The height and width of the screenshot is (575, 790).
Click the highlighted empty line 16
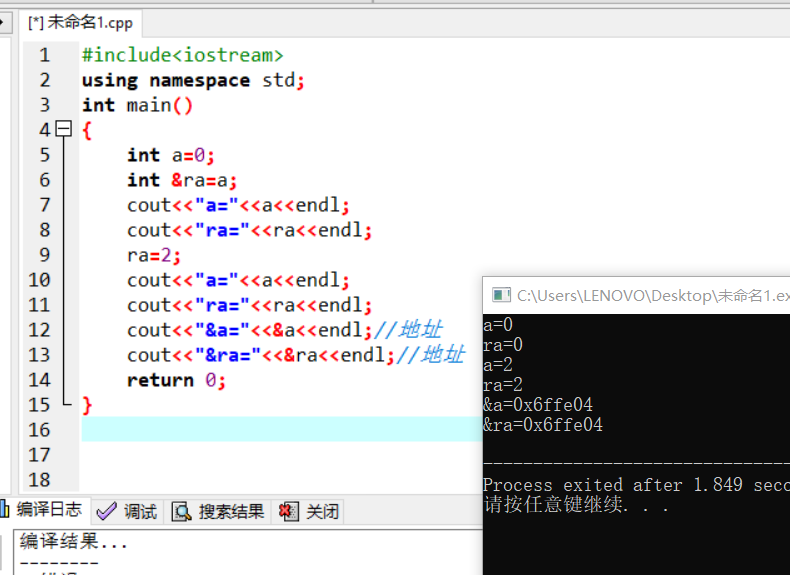point(282,429)
